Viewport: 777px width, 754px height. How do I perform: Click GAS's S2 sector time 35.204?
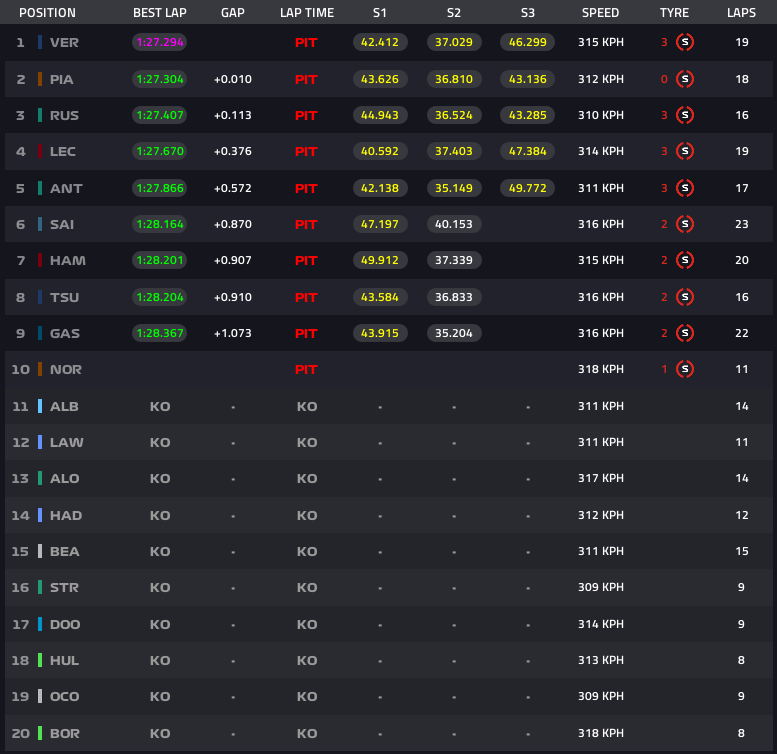pyautogui.click(x=453, y=333)
